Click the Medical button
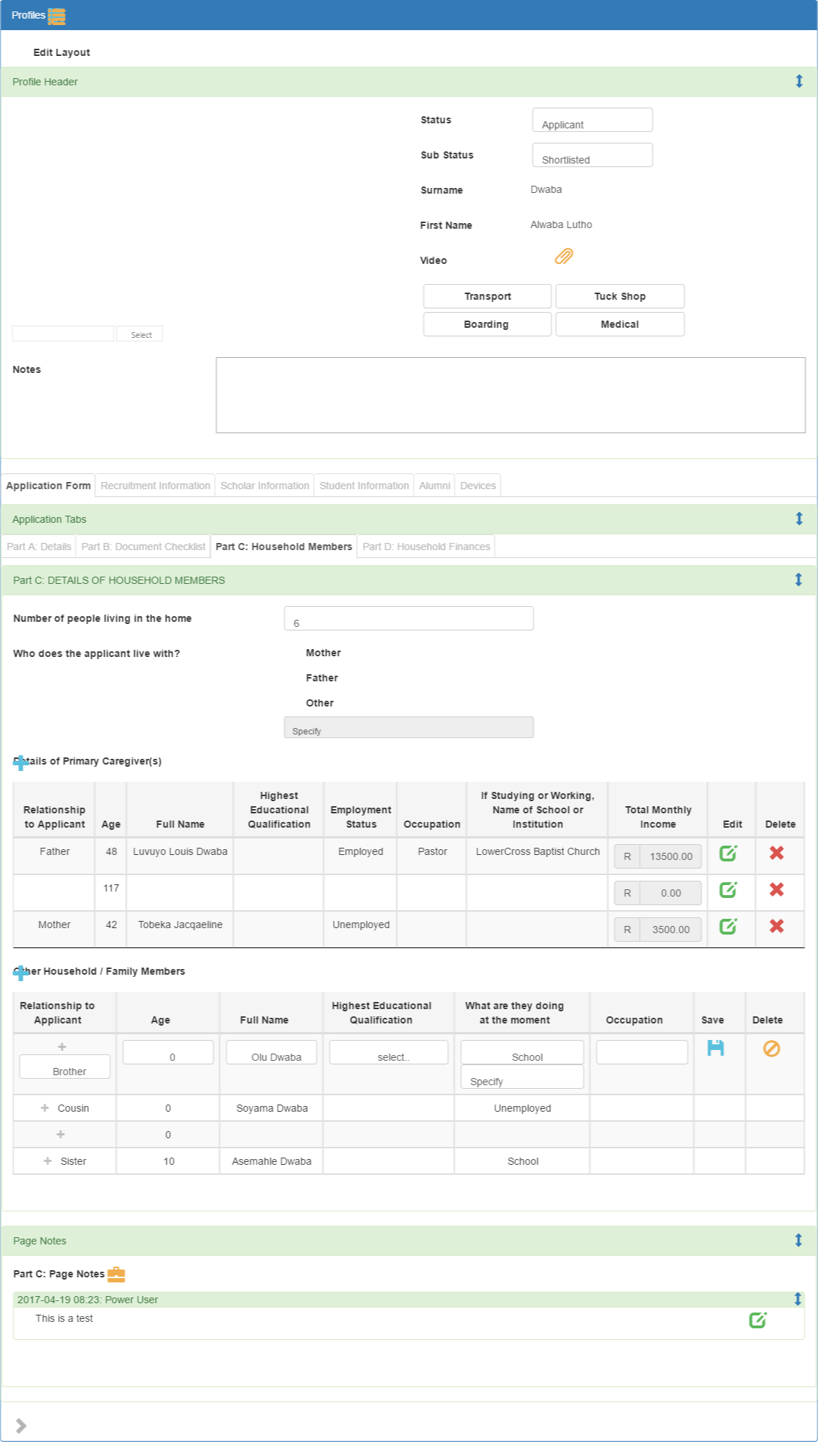This screenshot has width=818, height=1456. click(x=620, y=324)
